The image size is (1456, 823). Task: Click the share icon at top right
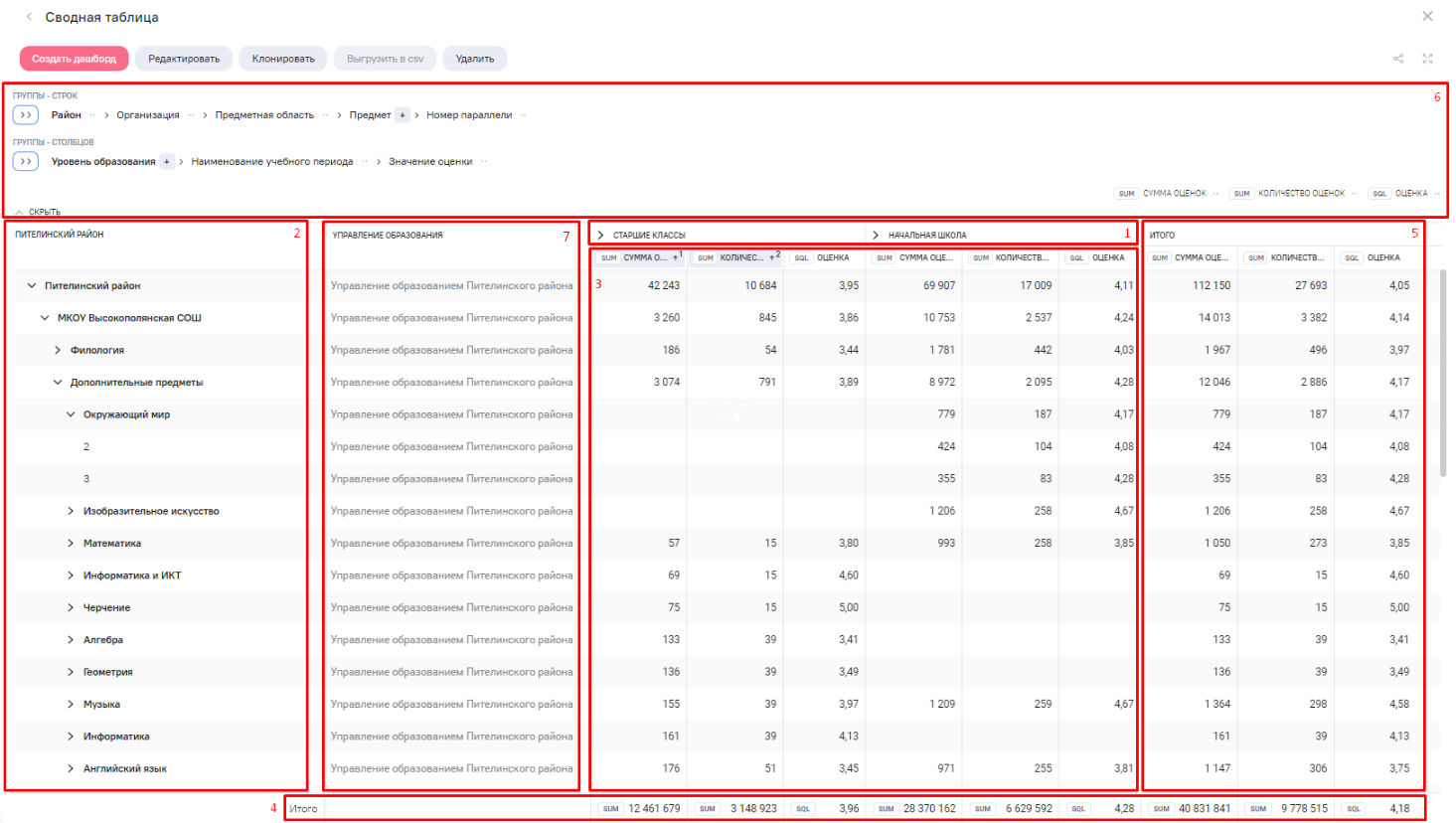pyautogui.click(x=1397, y=59)
